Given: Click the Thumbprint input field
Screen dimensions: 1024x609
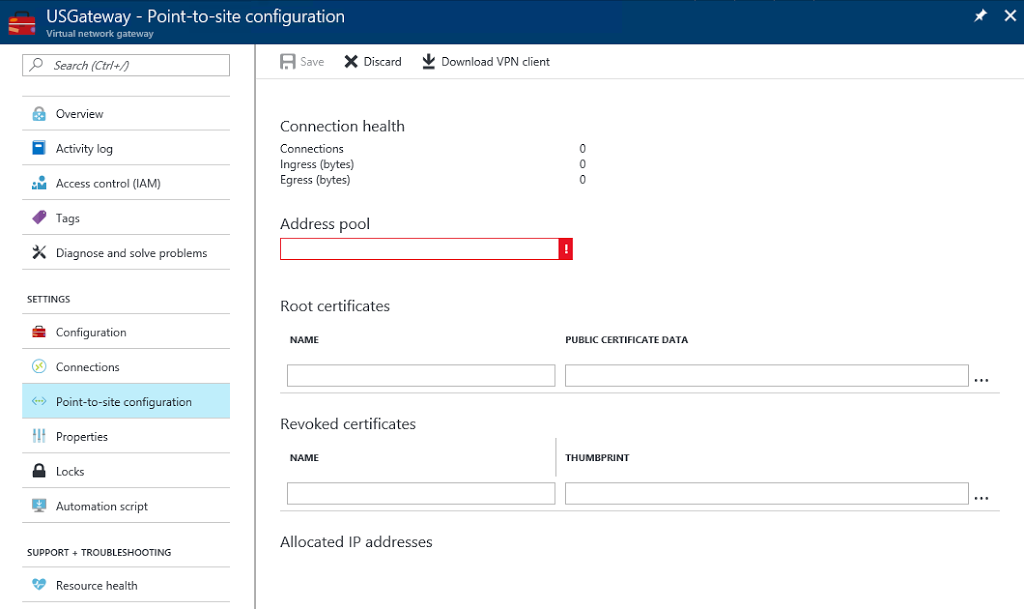Looking at the screenshot, I should [767, 493].
